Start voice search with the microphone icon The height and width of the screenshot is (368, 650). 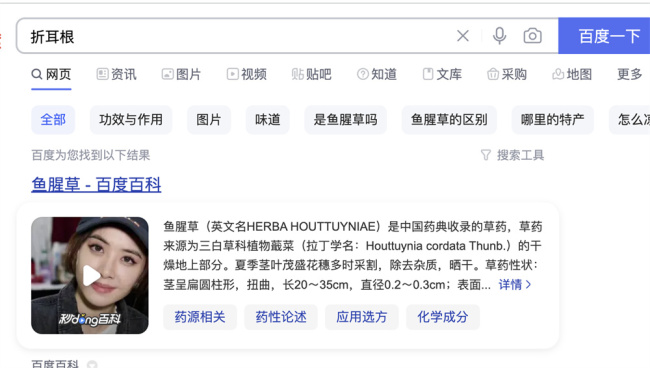coord(500,36)
